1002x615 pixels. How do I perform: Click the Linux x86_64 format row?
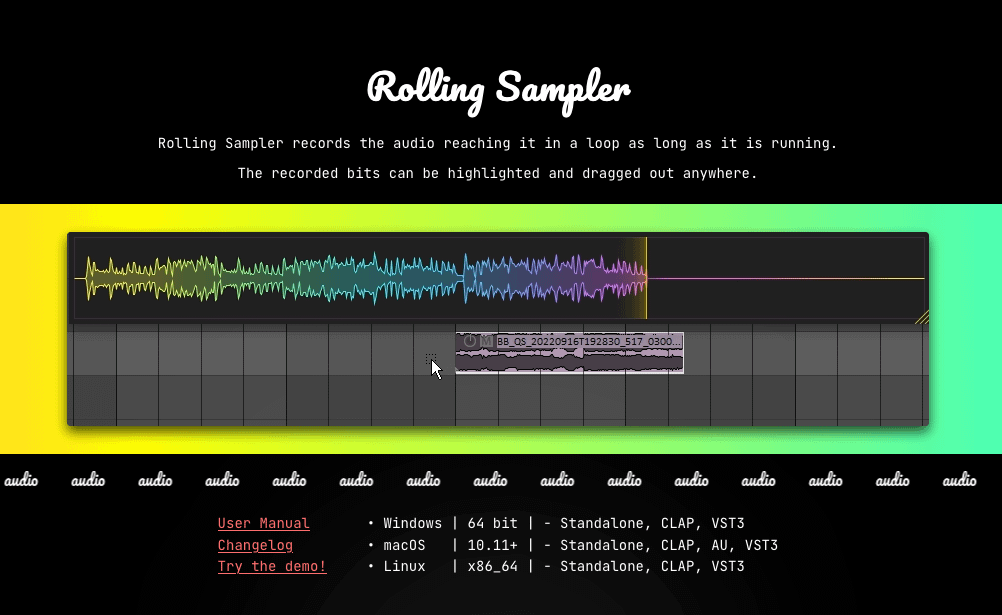pyautogui.click(x=556, y=566)
